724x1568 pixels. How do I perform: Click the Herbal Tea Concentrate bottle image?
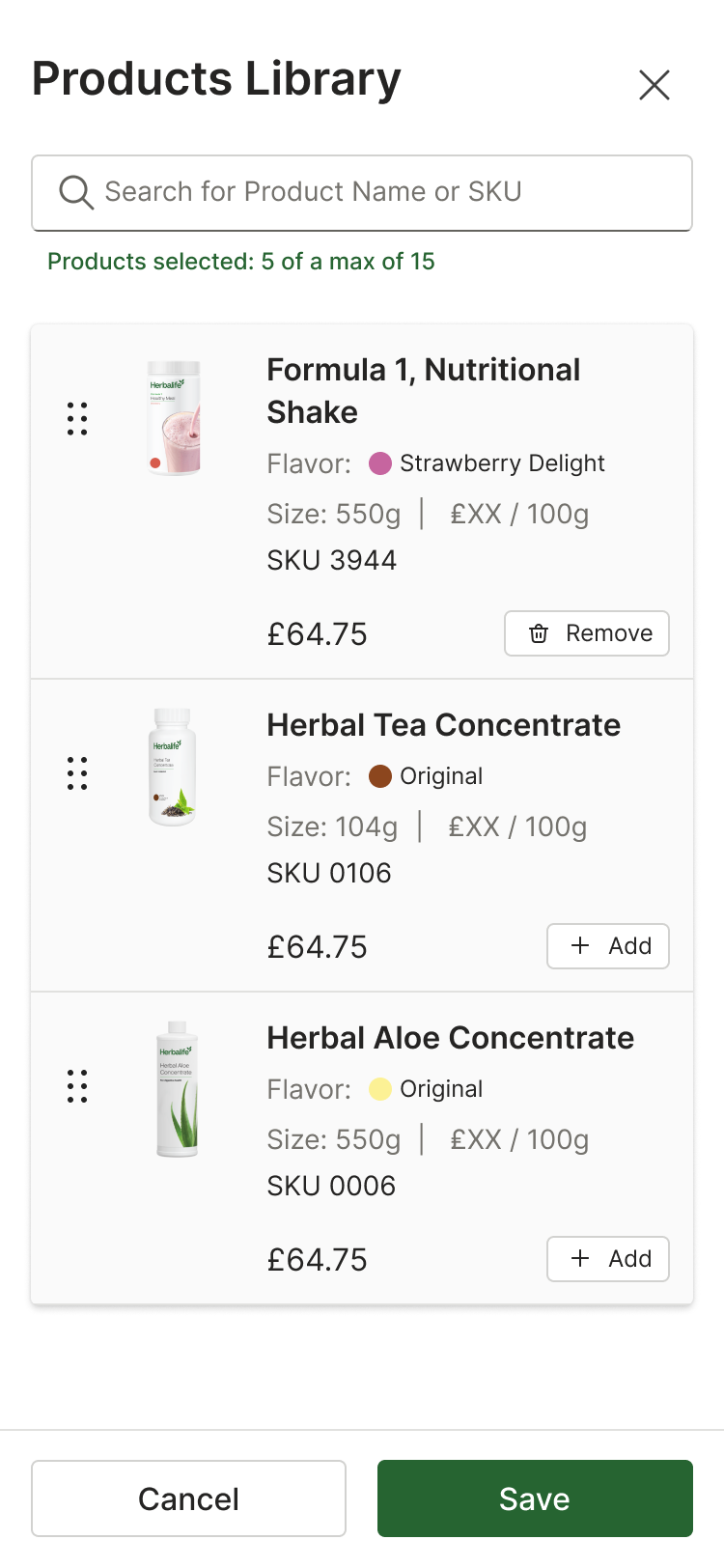pyautogui.click(x=173, y=767)
